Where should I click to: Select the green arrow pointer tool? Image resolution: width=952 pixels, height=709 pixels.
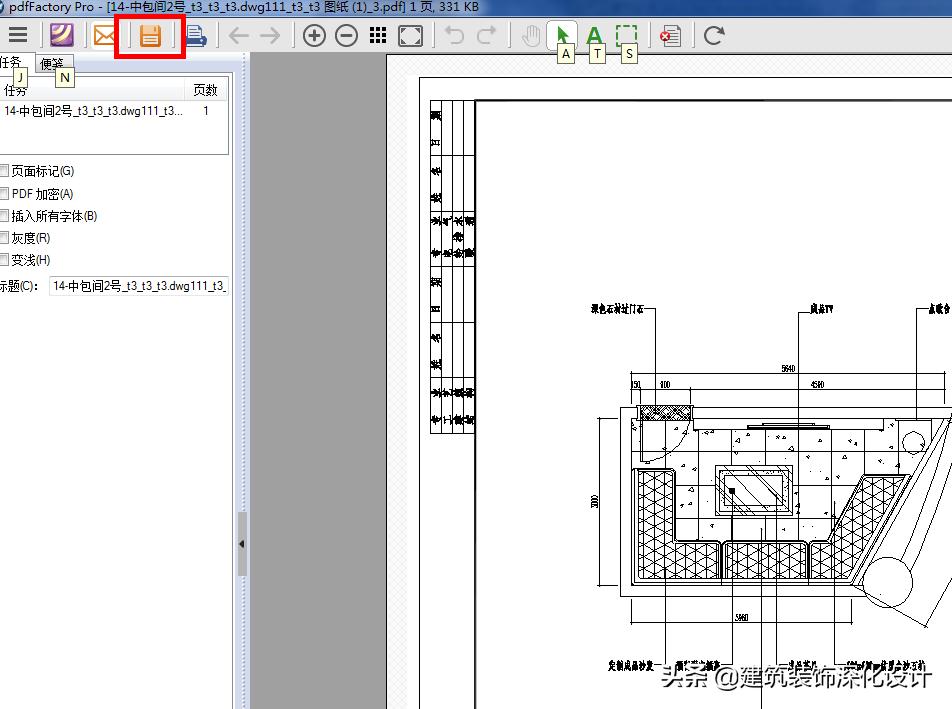[x=563, y=36]
